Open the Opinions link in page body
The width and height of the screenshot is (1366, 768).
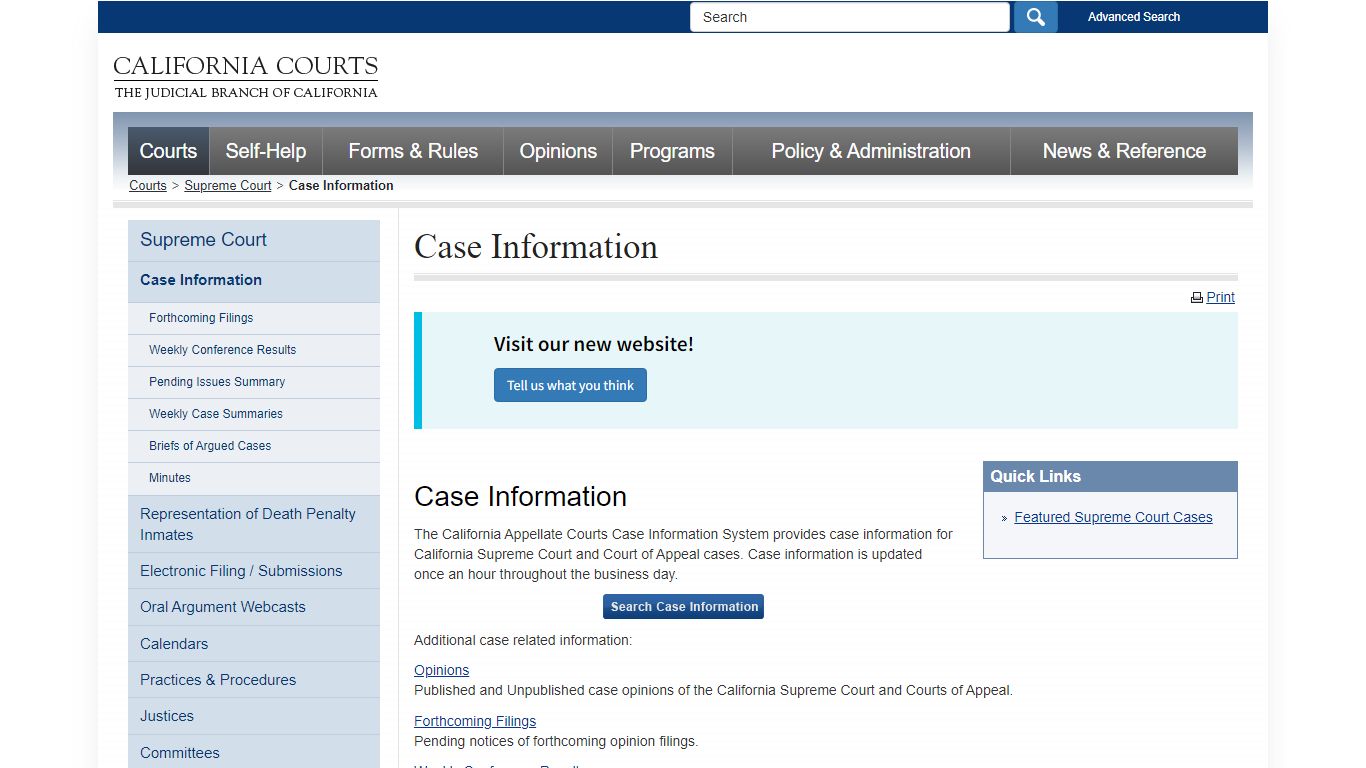441,670
